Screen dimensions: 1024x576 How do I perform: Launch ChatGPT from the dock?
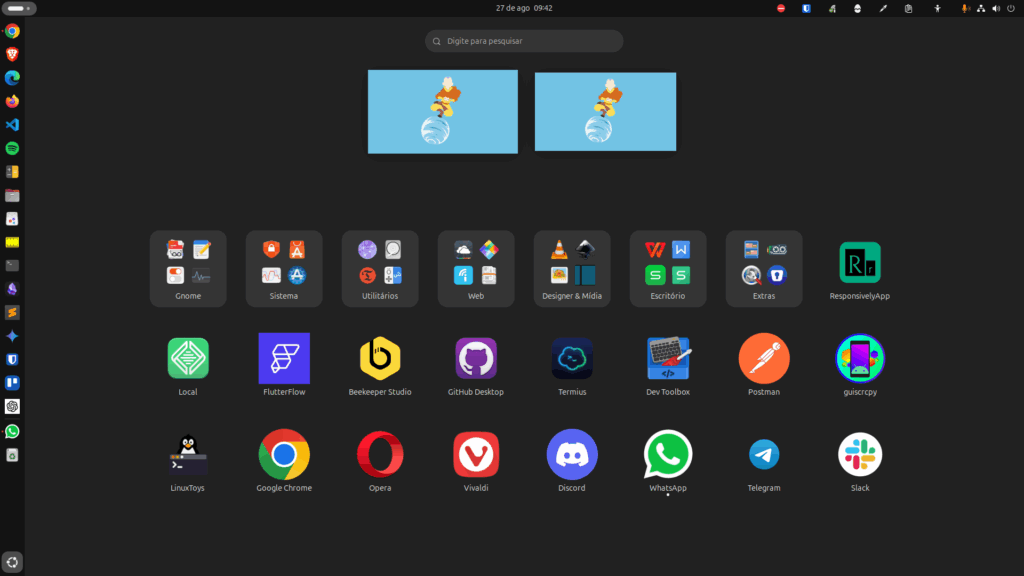point(12,406)
